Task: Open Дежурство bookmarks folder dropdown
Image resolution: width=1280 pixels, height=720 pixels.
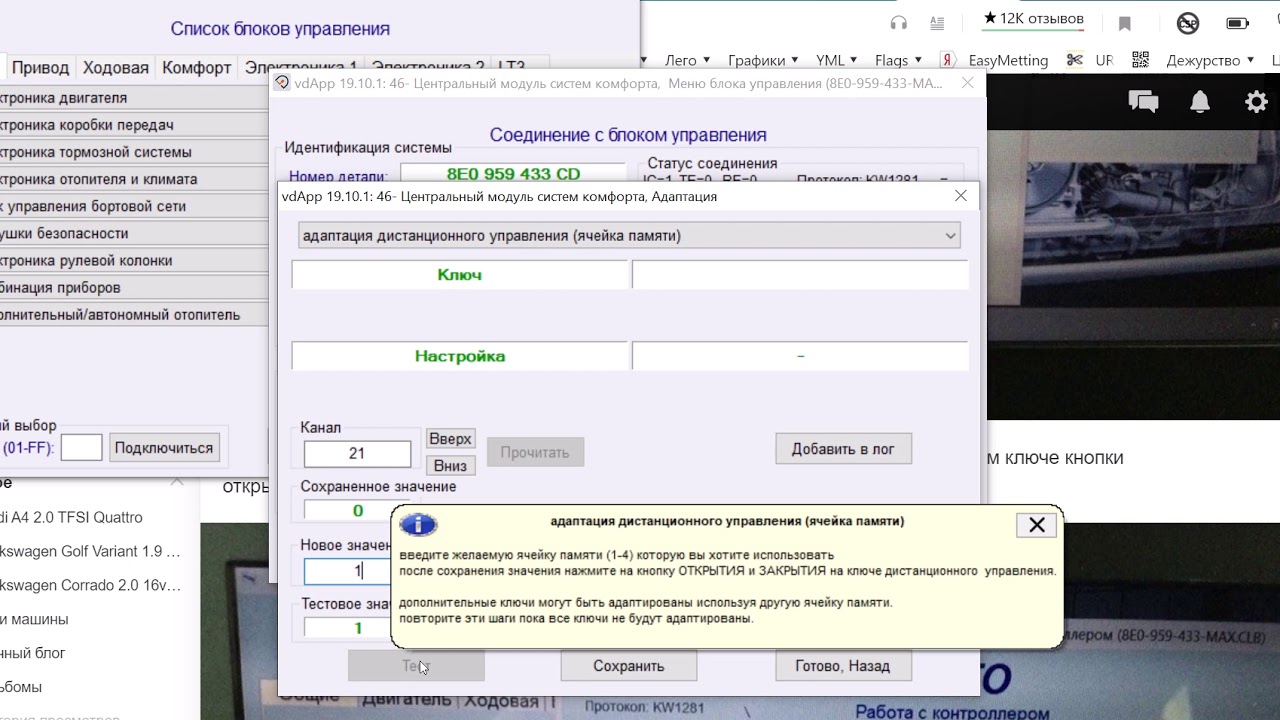Action: coord(1211,60)
